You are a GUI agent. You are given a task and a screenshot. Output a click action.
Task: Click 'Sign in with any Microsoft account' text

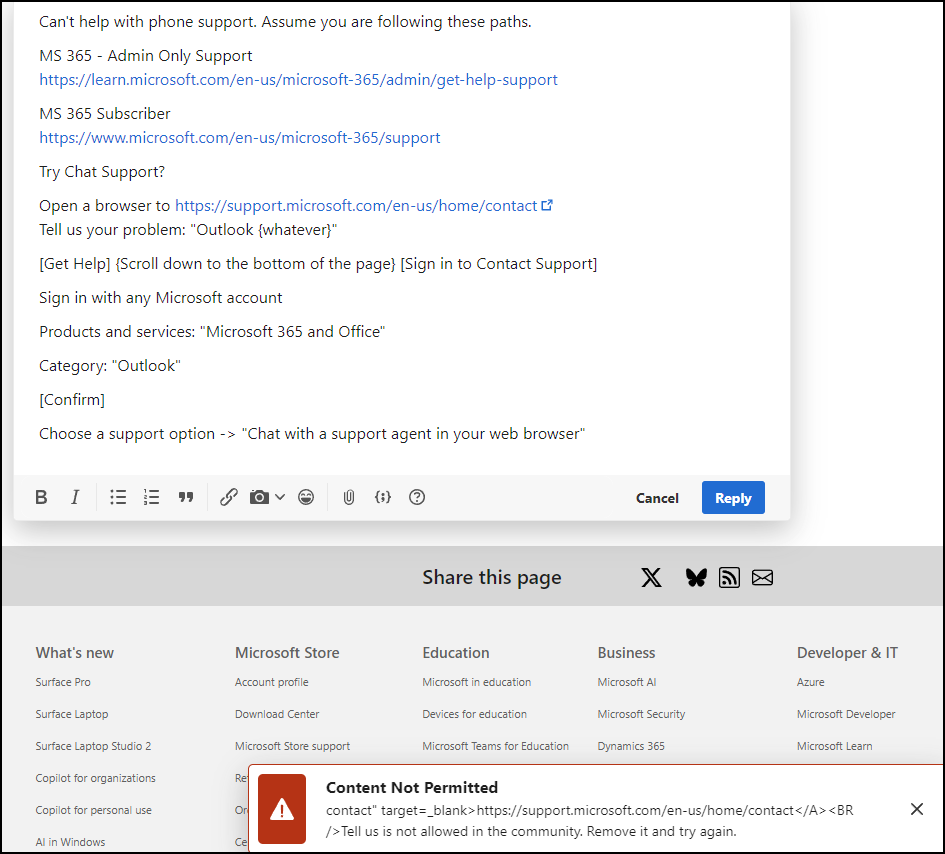pyautogui.click(x=160, y=298)
